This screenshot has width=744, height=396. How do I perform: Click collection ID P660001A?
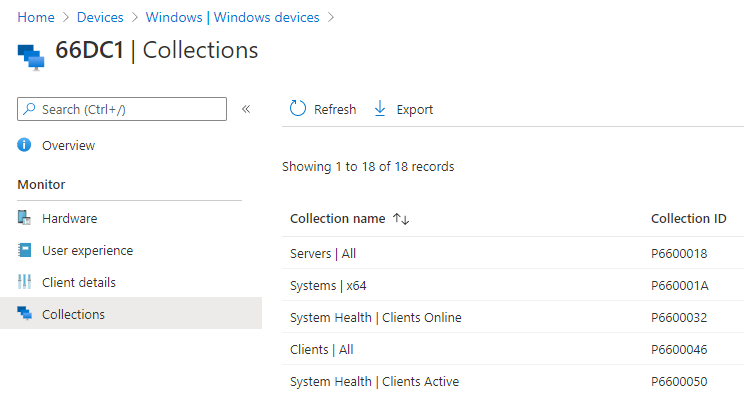679,286
